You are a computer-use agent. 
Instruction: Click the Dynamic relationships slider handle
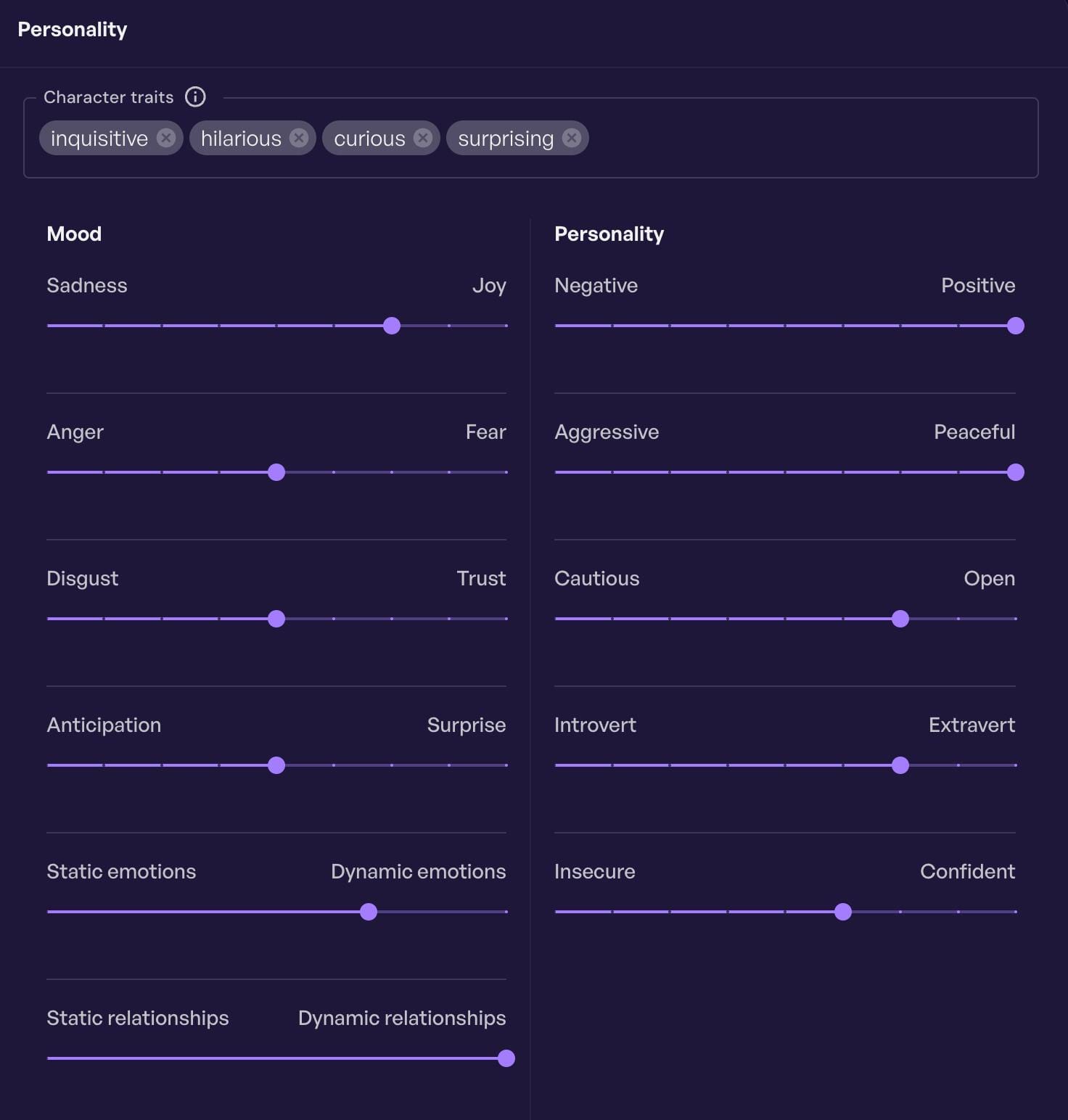[506, 1058]
